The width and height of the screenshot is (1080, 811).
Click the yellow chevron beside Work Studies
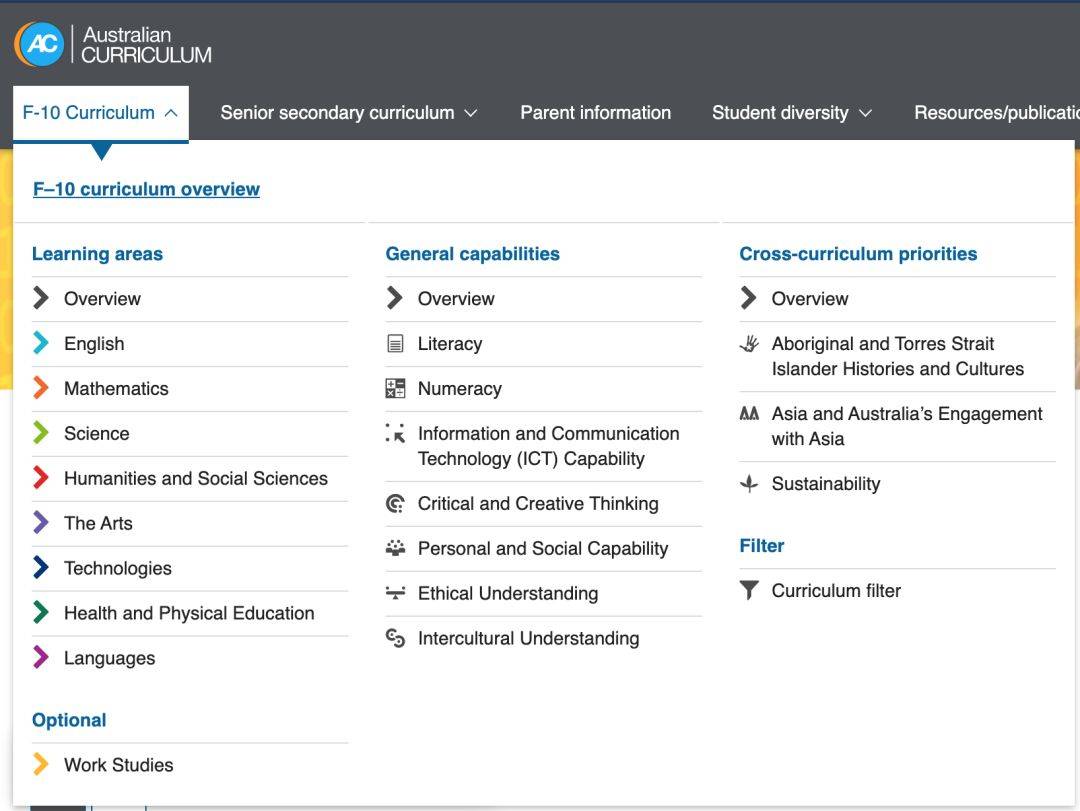point(41,764)
